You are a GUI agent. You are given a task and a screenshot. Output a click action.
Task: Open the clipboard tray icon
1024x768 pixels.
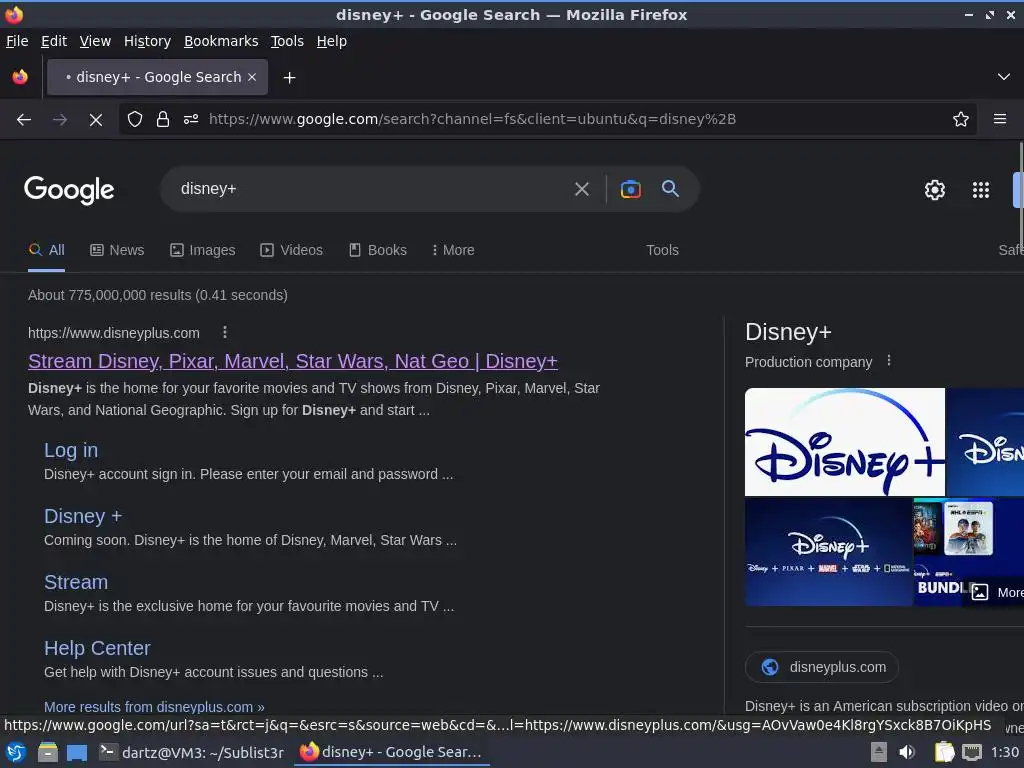pyautogui.click(x=944, y=752)
